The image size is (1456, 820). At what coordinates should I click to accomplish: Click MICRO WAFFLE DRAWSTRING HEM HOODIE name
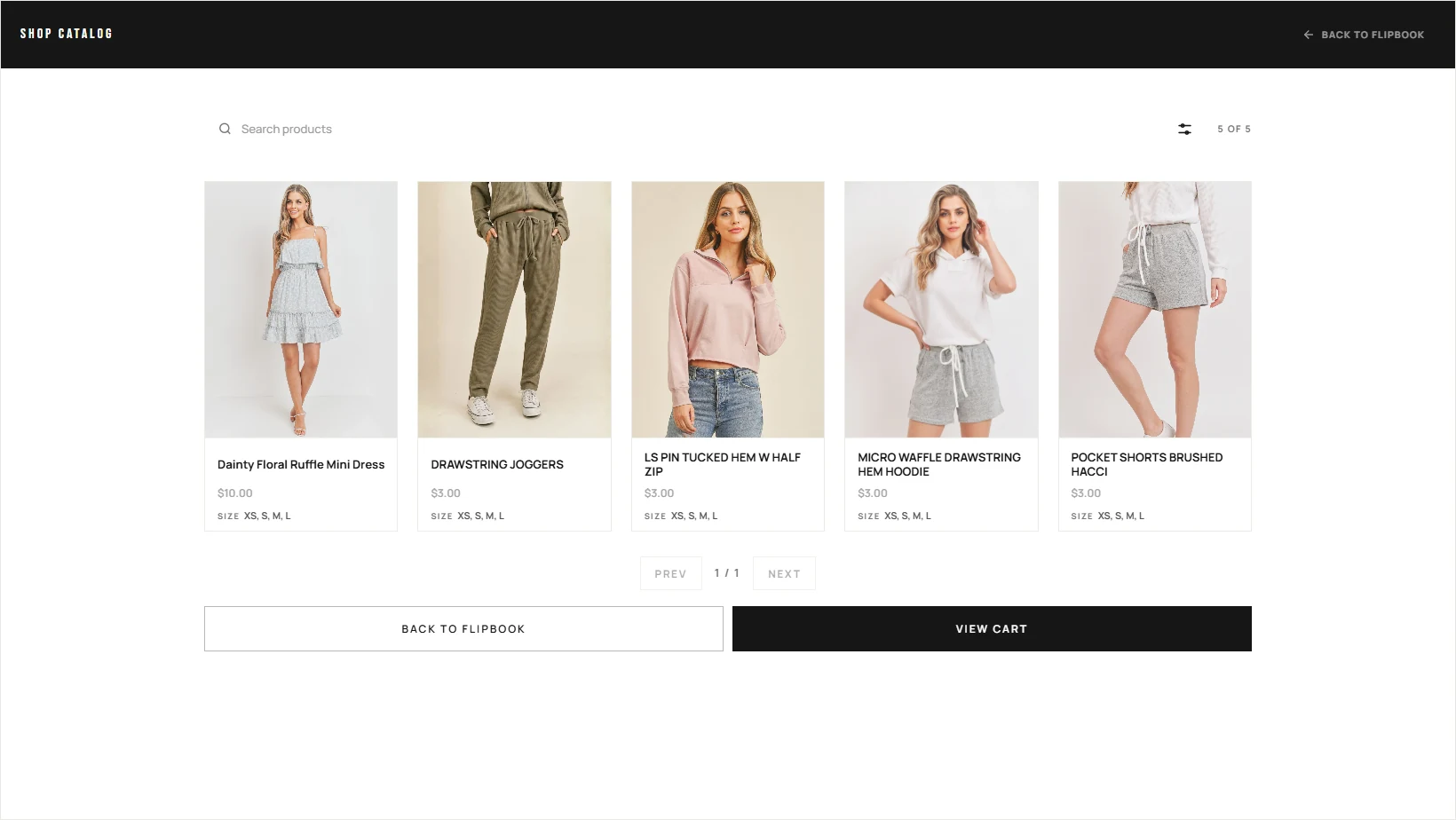(939, 464)
